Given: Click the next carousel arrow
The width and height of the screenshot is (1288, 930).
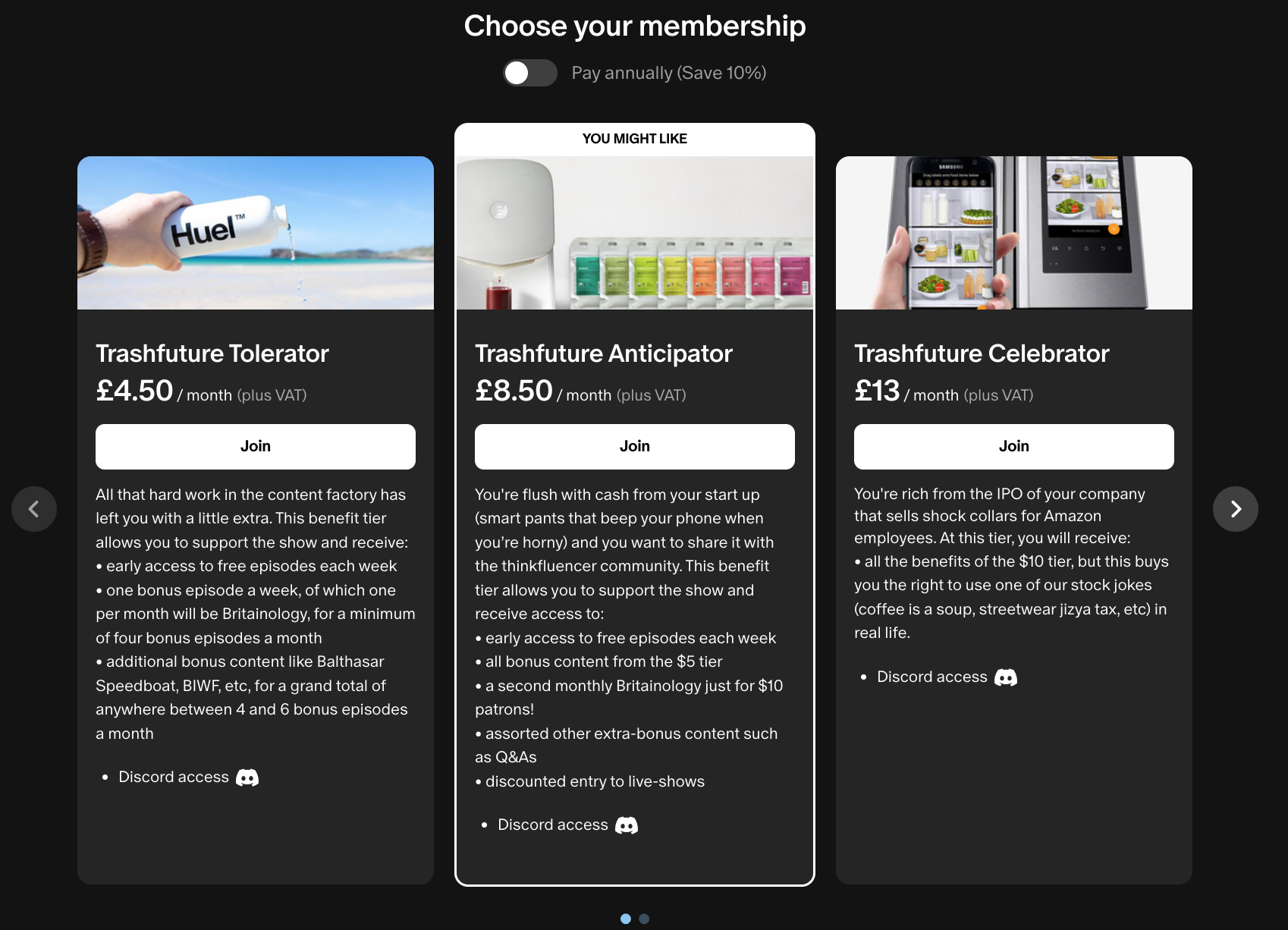Looking at the screenshot, I should (x=1235, y=509).
